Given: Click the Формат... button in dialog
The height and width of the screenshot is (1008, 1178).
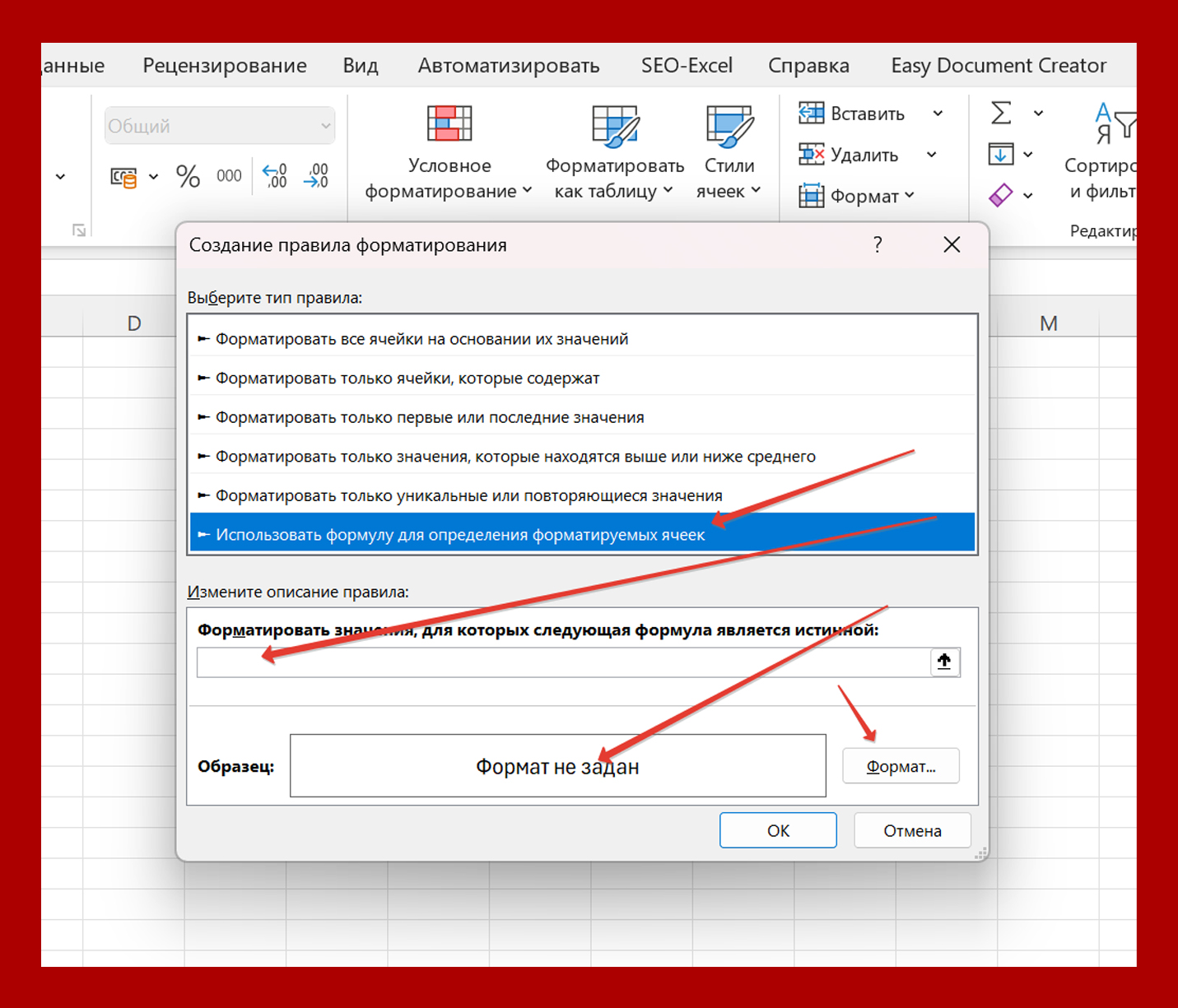Looking at the screenshot, I should click(901, 766).
